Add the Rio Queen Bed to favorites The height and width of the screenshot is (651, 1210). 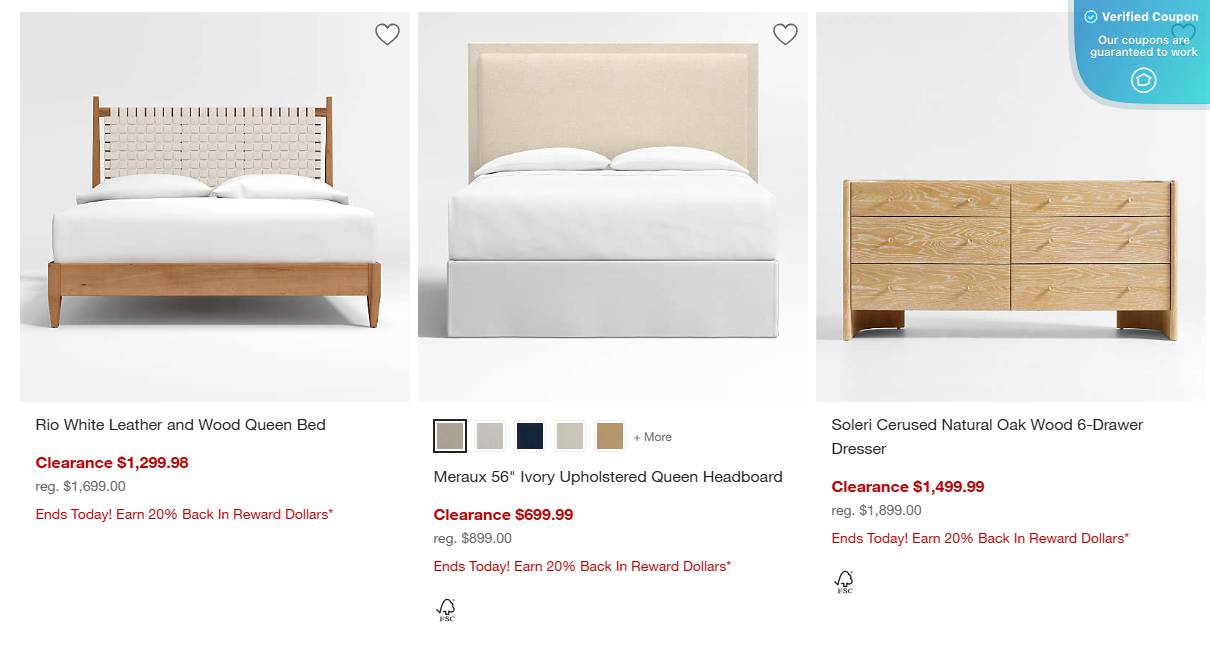387,33
